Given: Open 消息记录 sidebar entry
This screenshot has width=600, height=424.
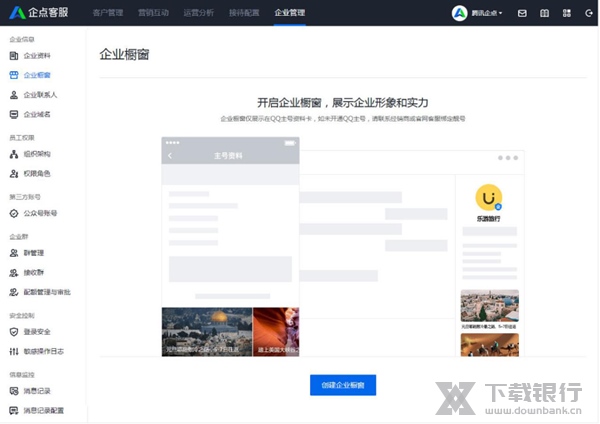Looking at the screenshot, I should [x=37, y=391].
